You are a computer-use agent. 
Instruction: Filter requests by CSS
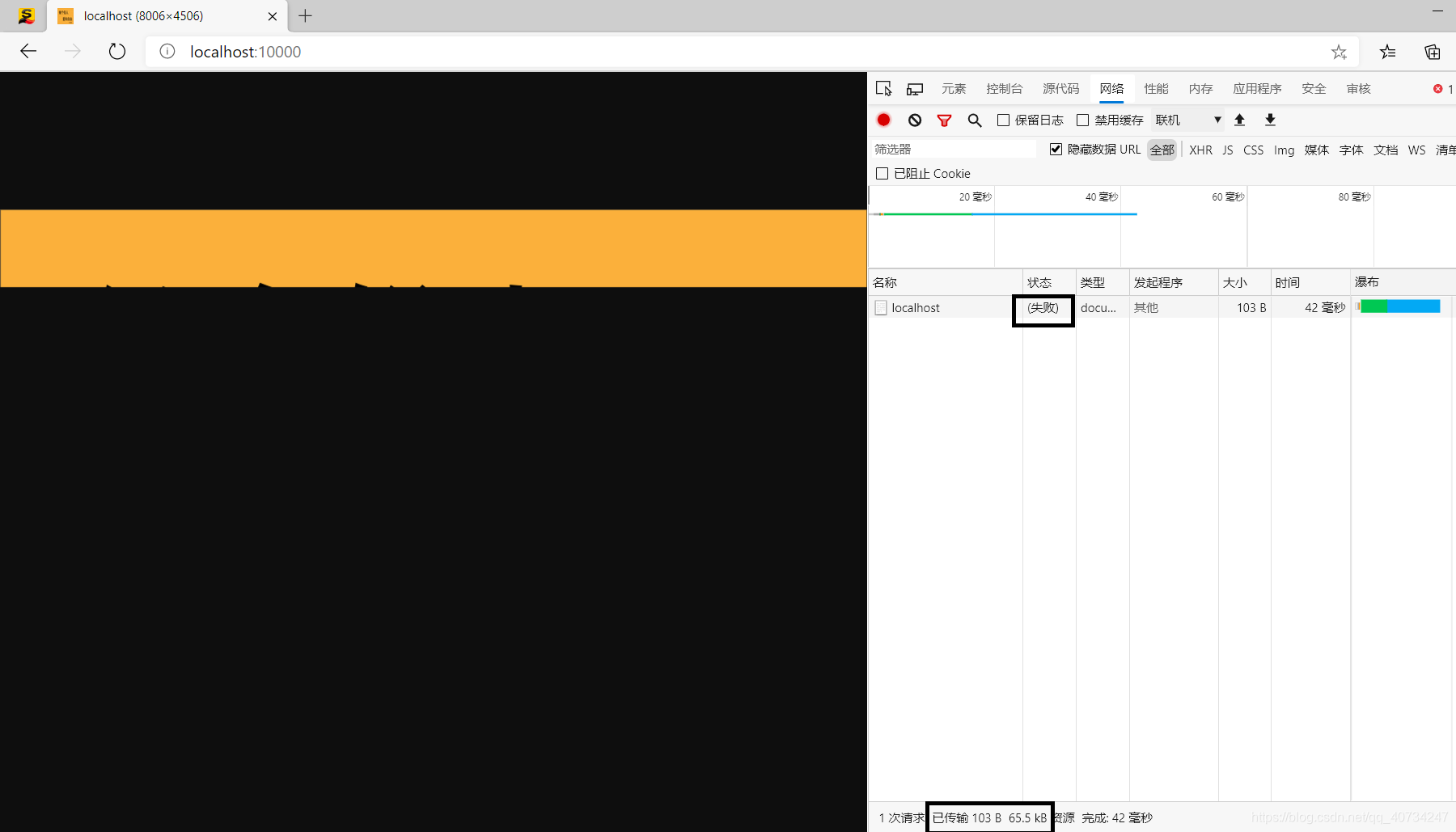coord(1253,150)
